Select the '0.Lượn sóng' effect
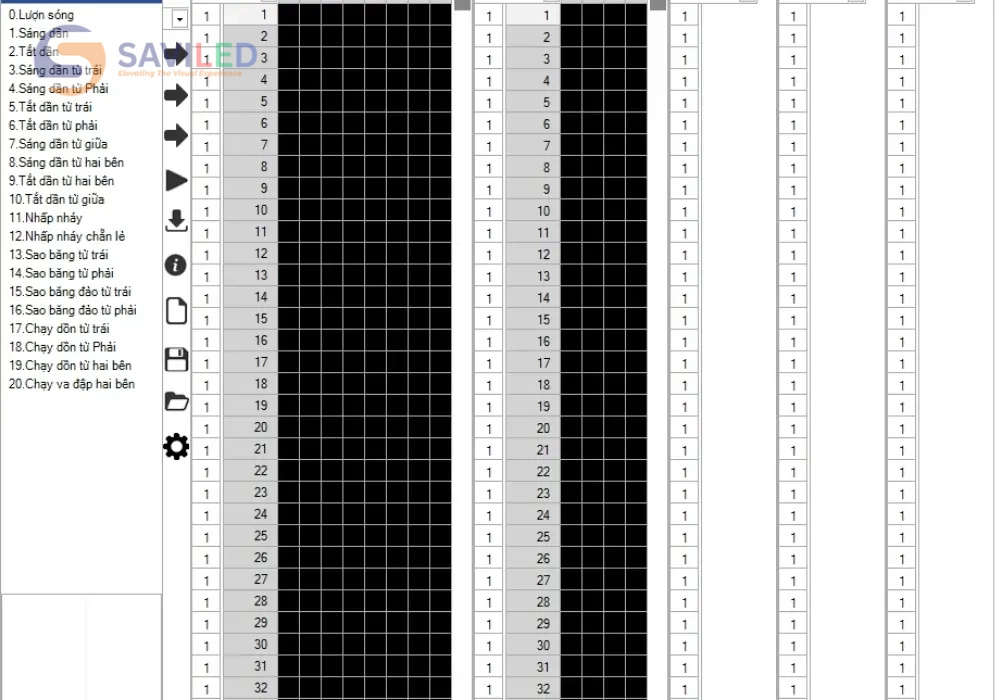The image size is (1000, 700). pos(42,15)
